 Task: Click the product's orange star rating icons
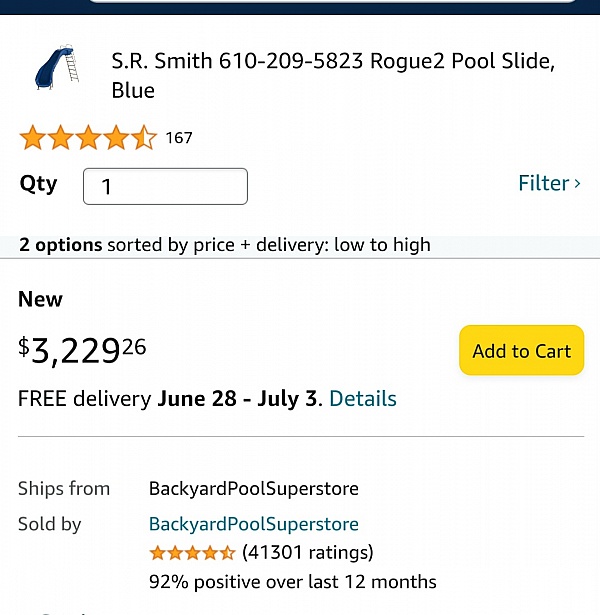click(x=88, y=138)
